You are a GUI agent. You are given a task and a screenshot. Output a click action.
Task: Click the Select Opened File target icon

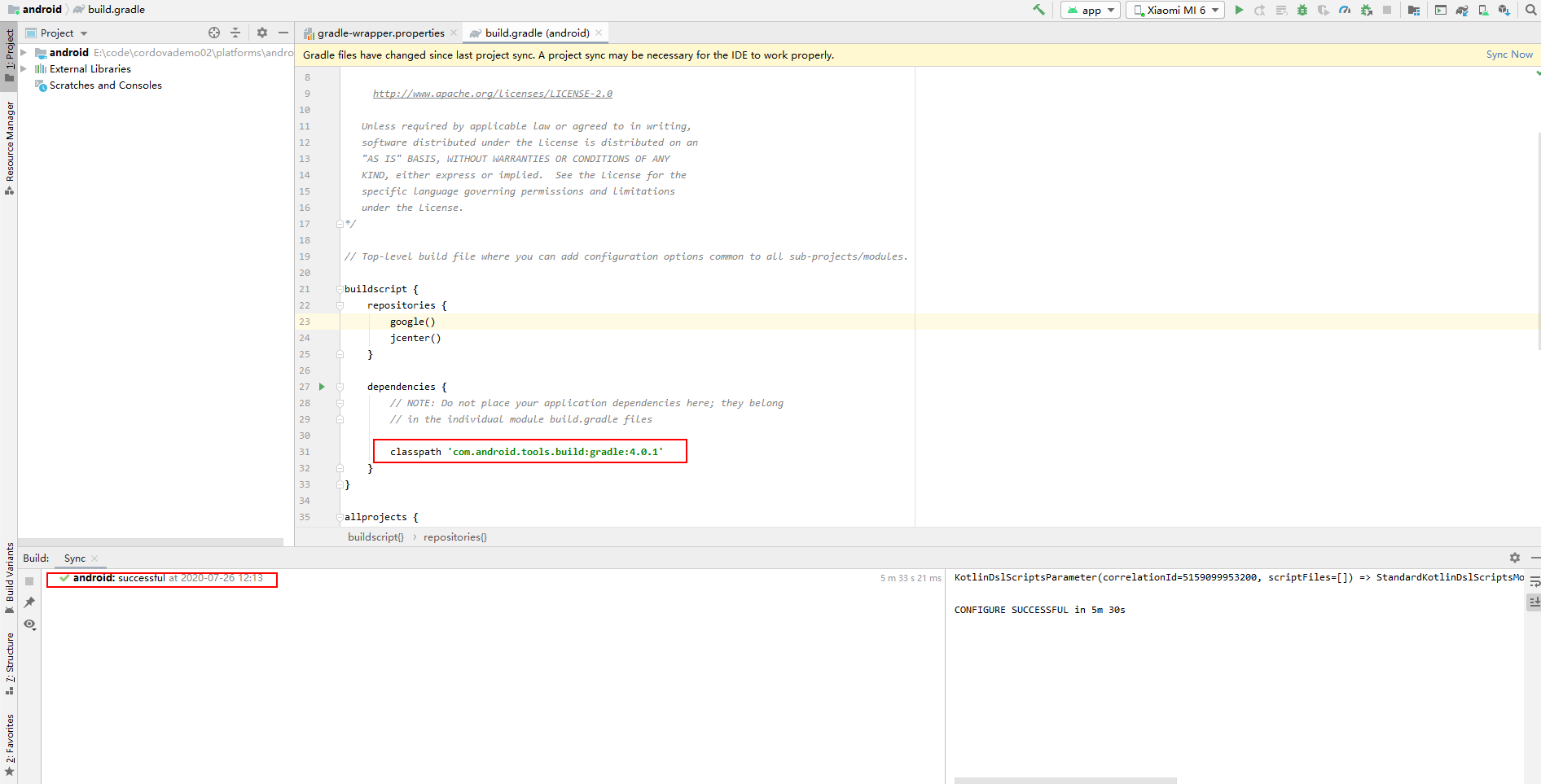214,33
